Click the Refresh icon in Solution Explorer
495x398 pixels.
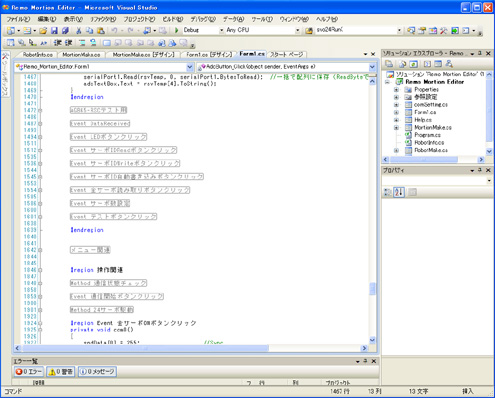point(413,64)
